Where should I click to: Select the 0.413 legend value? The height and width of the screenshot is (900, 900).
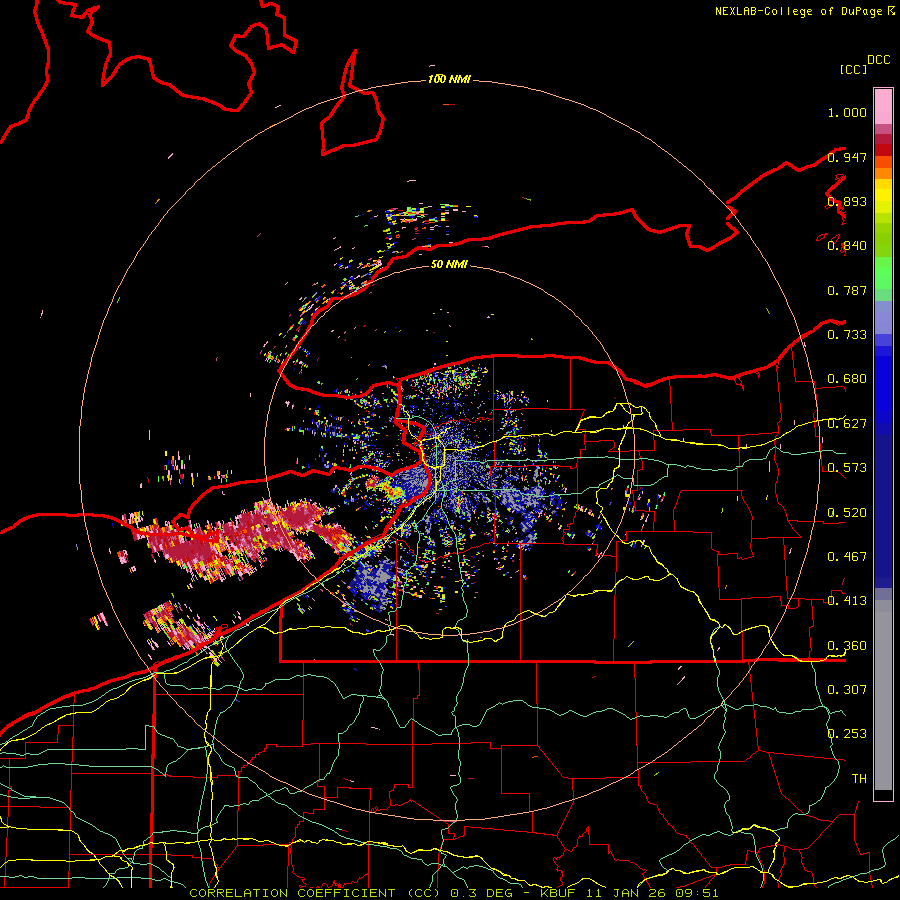point(847,601)
